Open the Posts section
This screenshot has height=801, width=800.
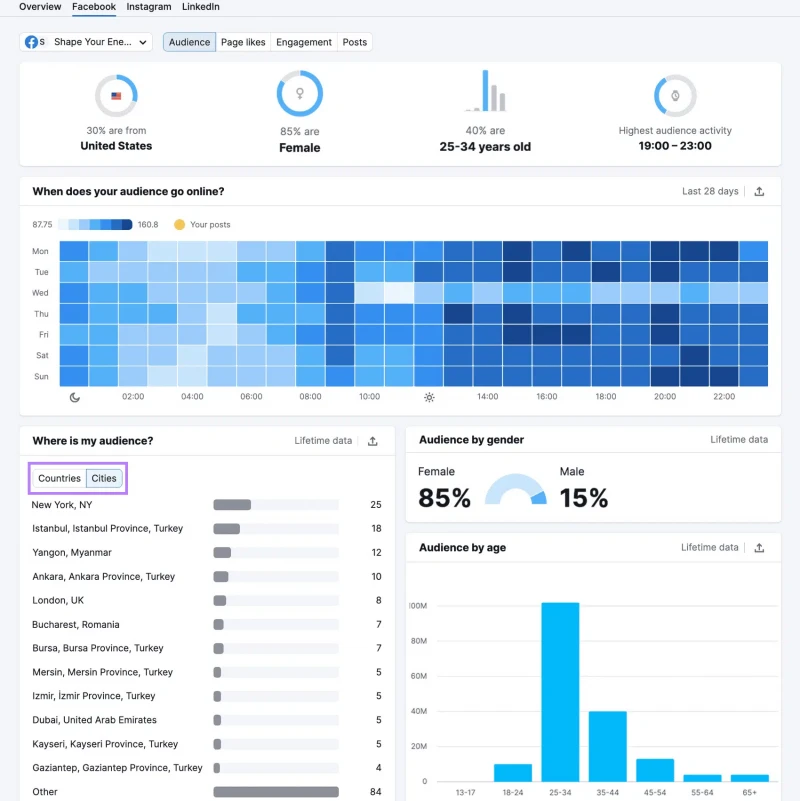pyautogui.click(x=355, y=42)
